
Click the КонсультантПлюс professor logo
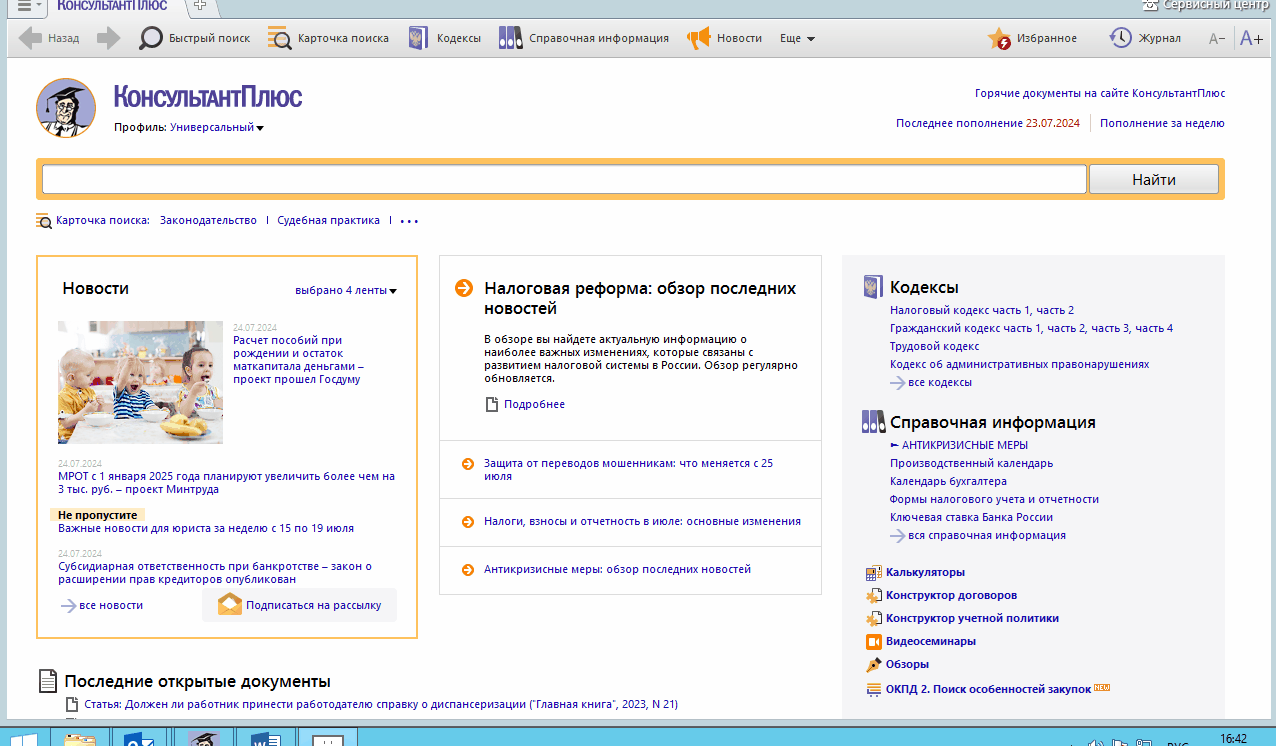coord(66,108)
